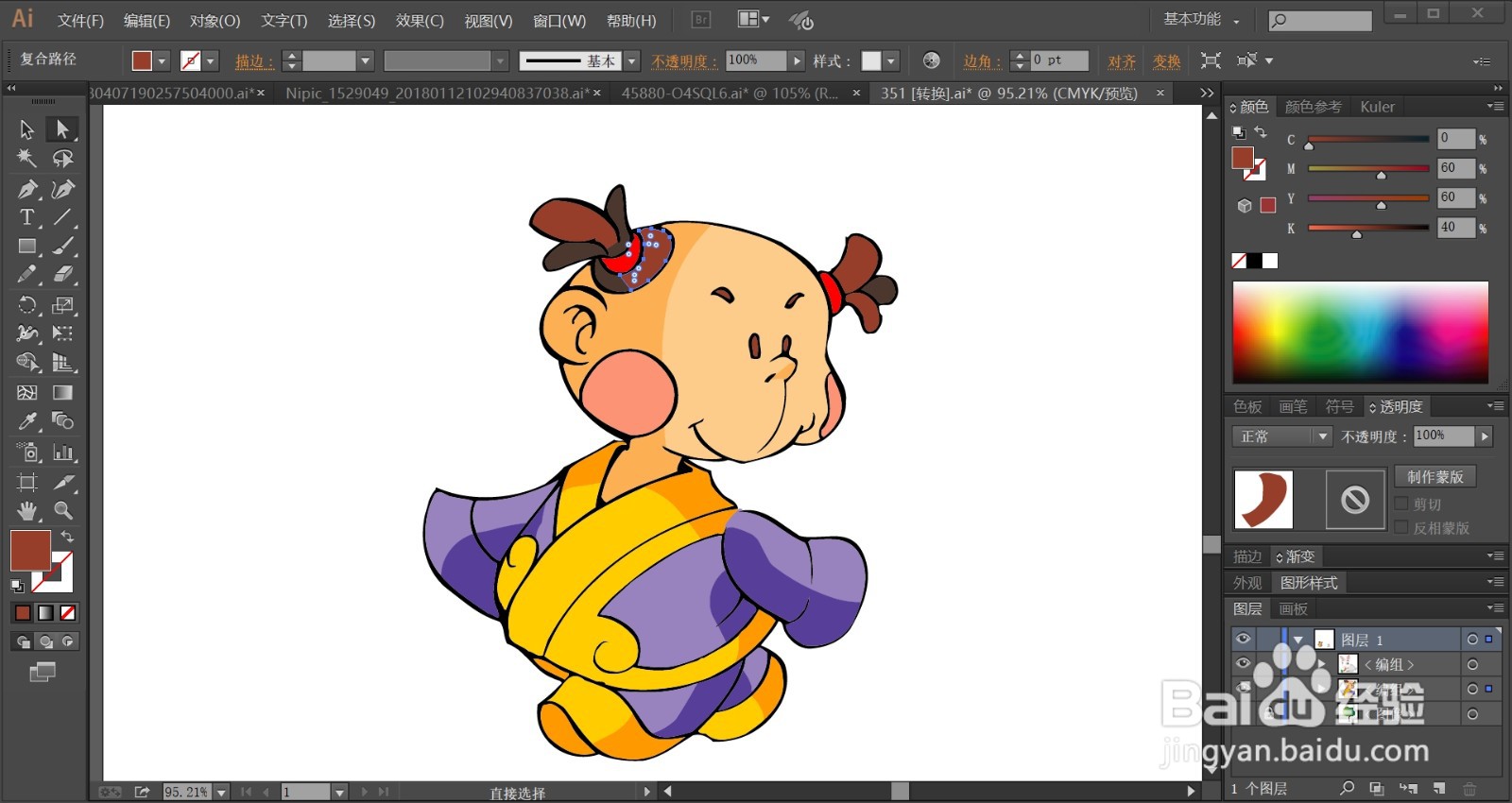The width and height of the screenshot is (1512, 803).
Task: Toggle visibility eye of first <编组> sublayer
Action: coord(1243,664)
